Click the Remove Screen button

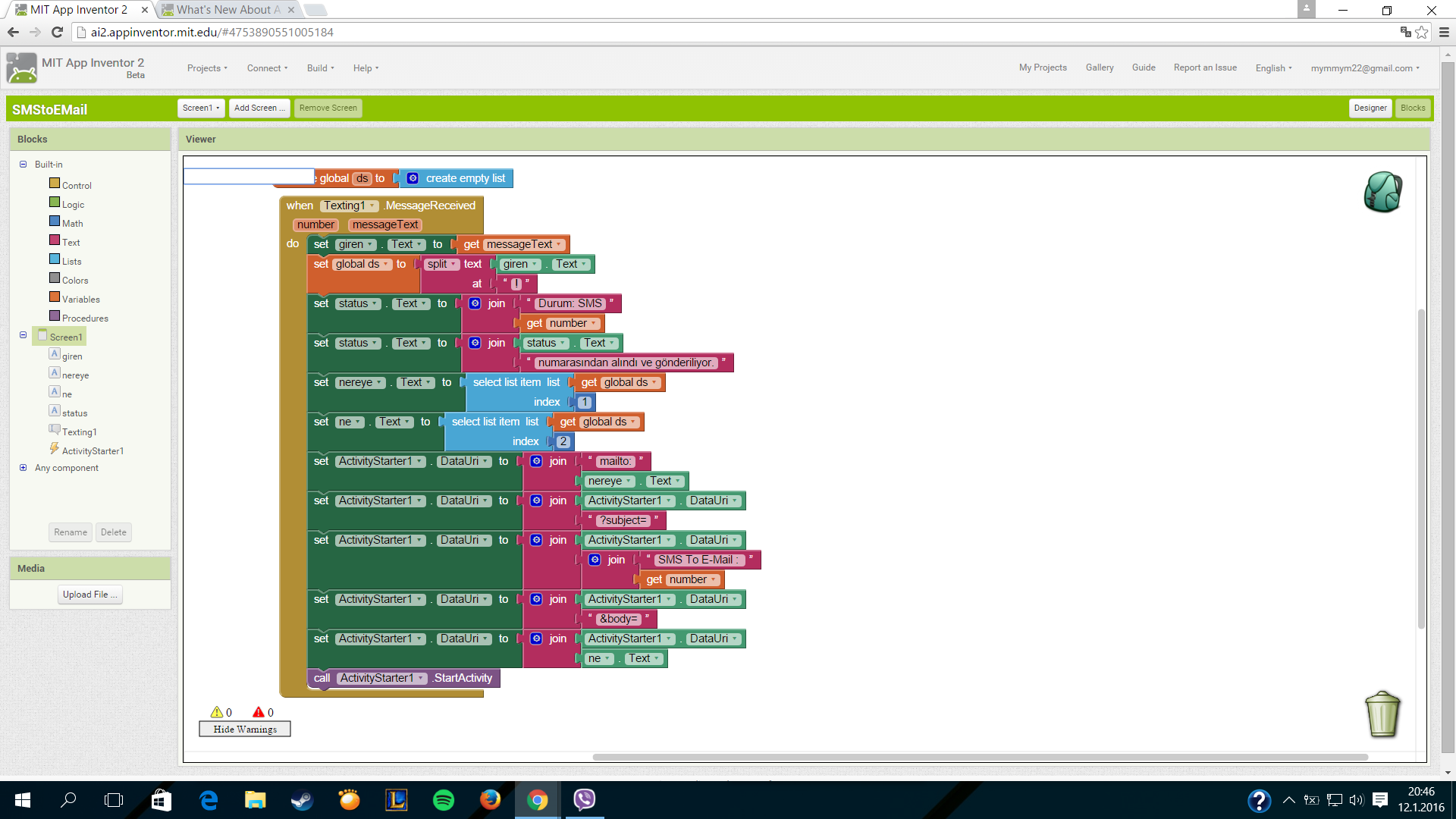[328, 108]
